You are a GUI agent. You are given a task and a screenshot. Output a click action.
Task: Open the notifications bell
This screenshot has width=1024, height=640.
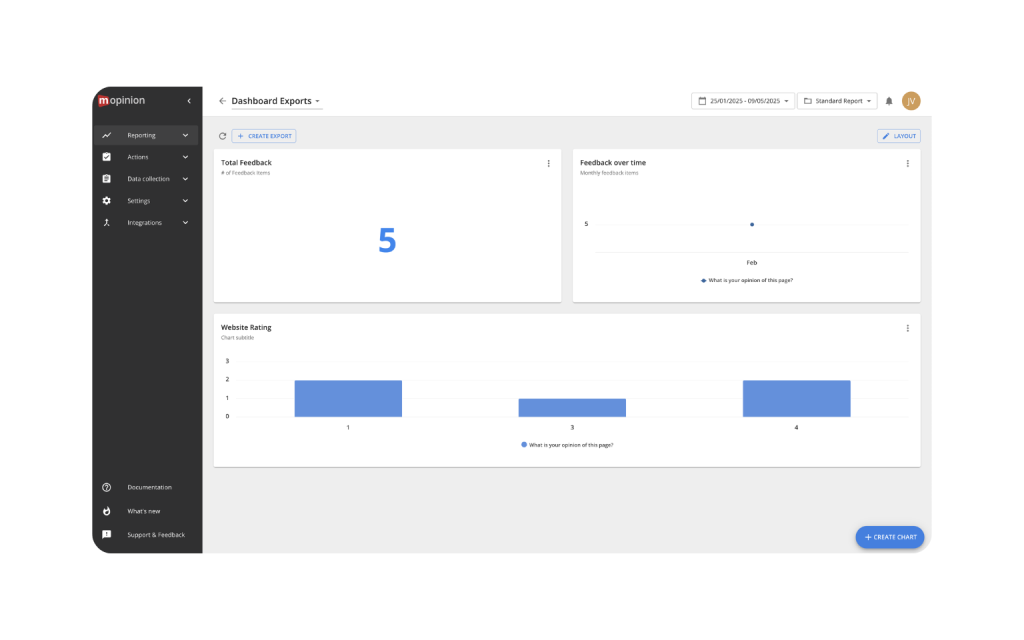click(x=889, y=101)
